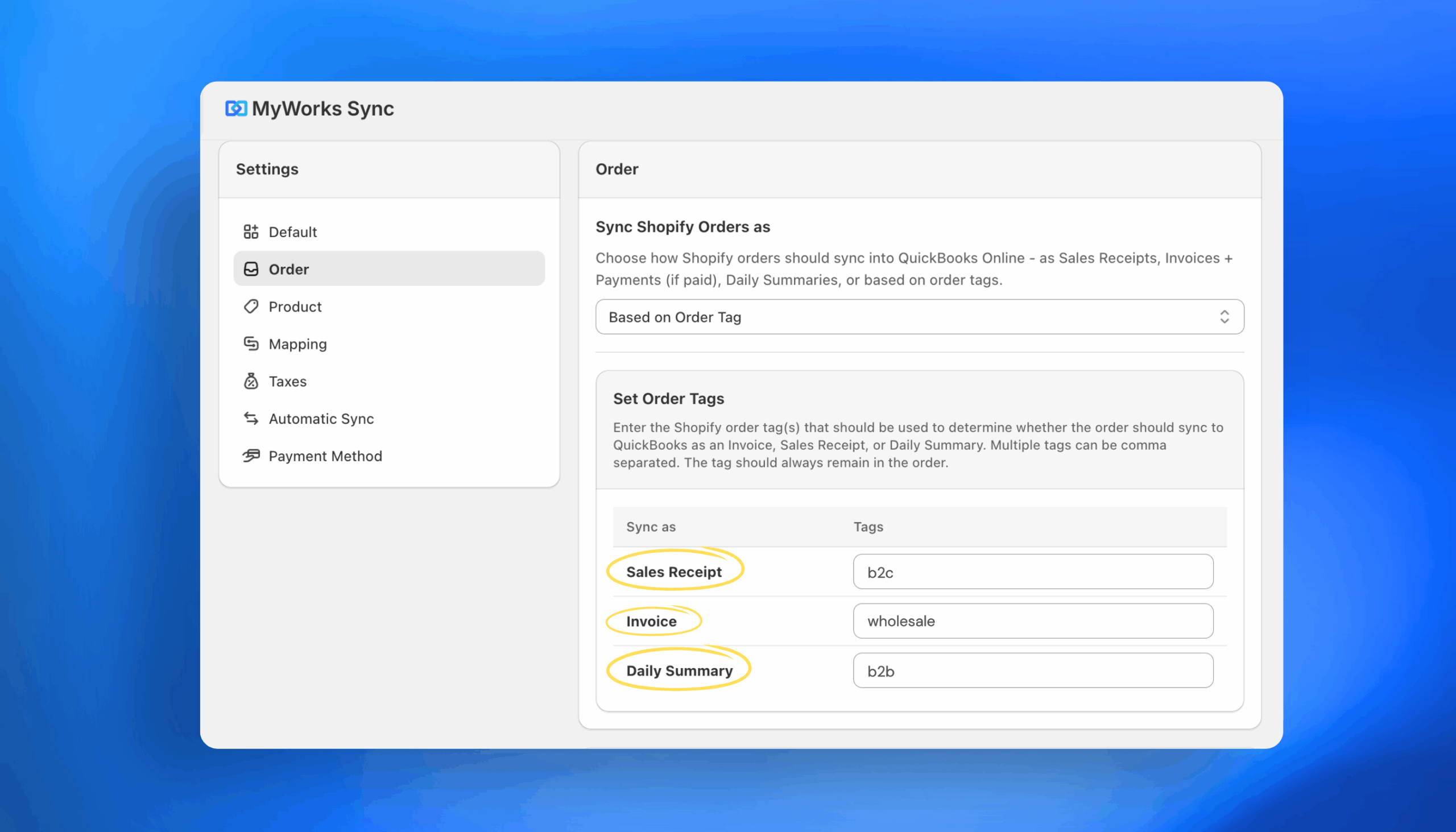Click the circled Invoice label
The height and width of the screenshot is (832, 1456).
tap(652, 621)
